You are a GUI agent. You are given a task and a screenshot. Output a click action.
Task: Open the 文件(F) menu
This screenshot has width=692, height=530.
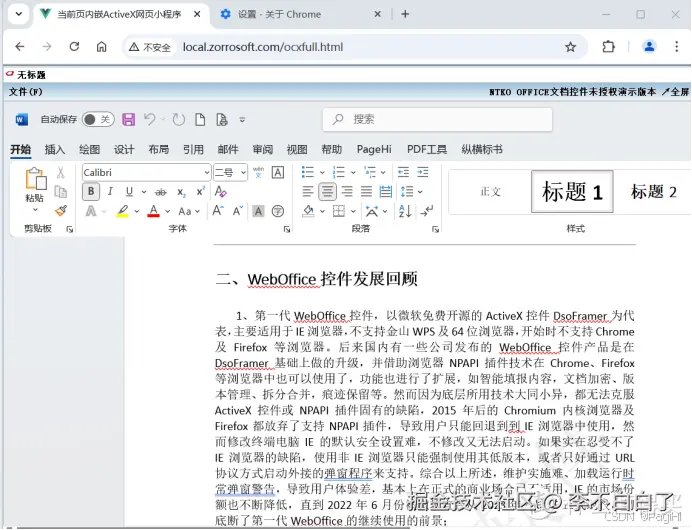(26, 92)
